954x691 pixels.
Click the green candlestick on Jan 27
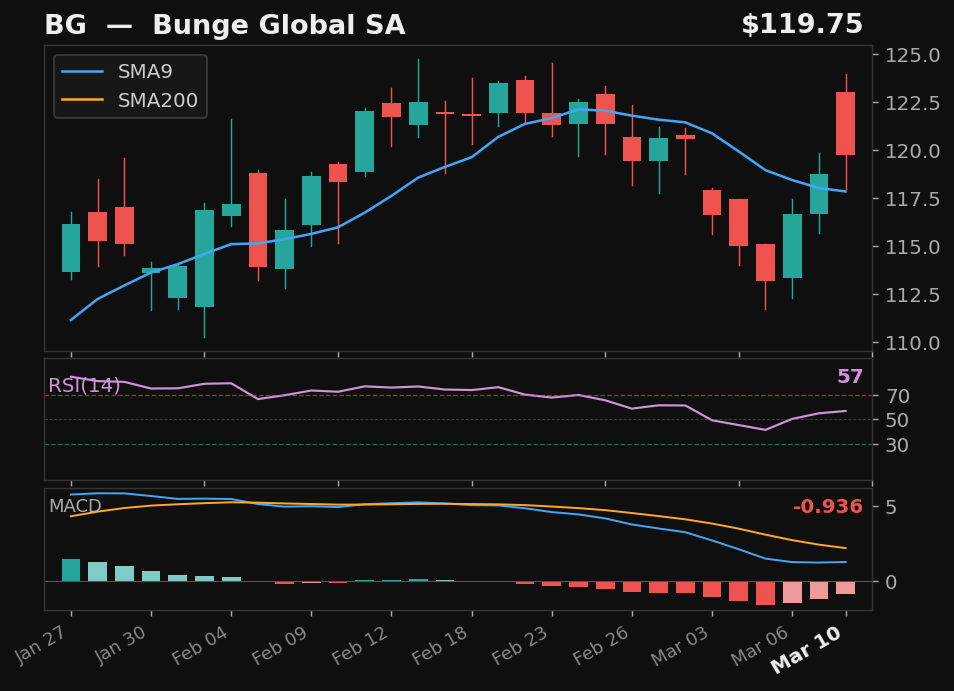point(70,250)
